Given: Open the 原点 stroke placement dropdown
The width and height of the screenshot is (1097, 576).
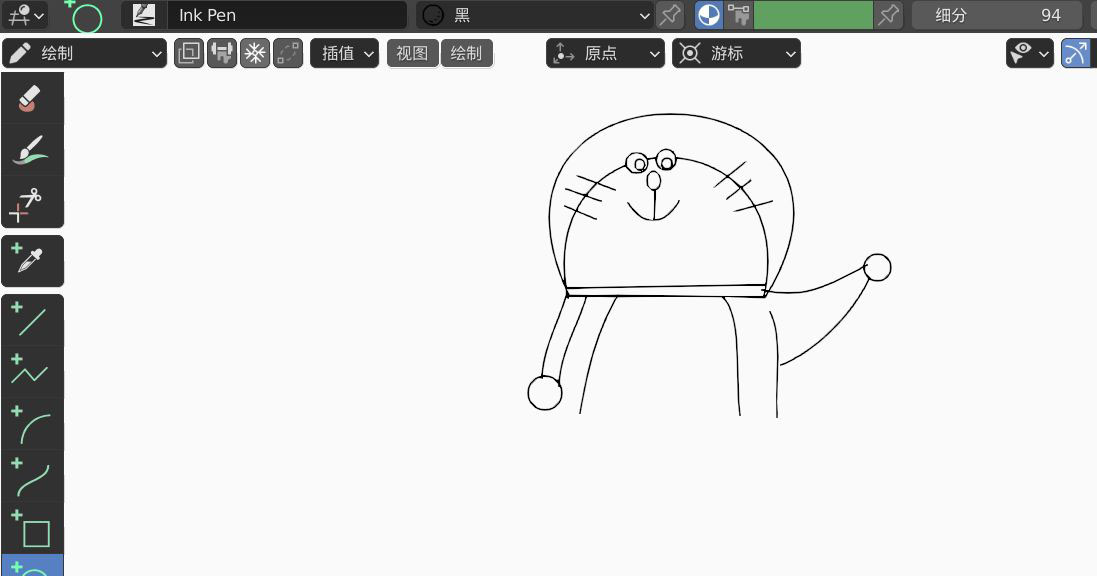Looking at the screenshot, I should click(x=605, y=53).
